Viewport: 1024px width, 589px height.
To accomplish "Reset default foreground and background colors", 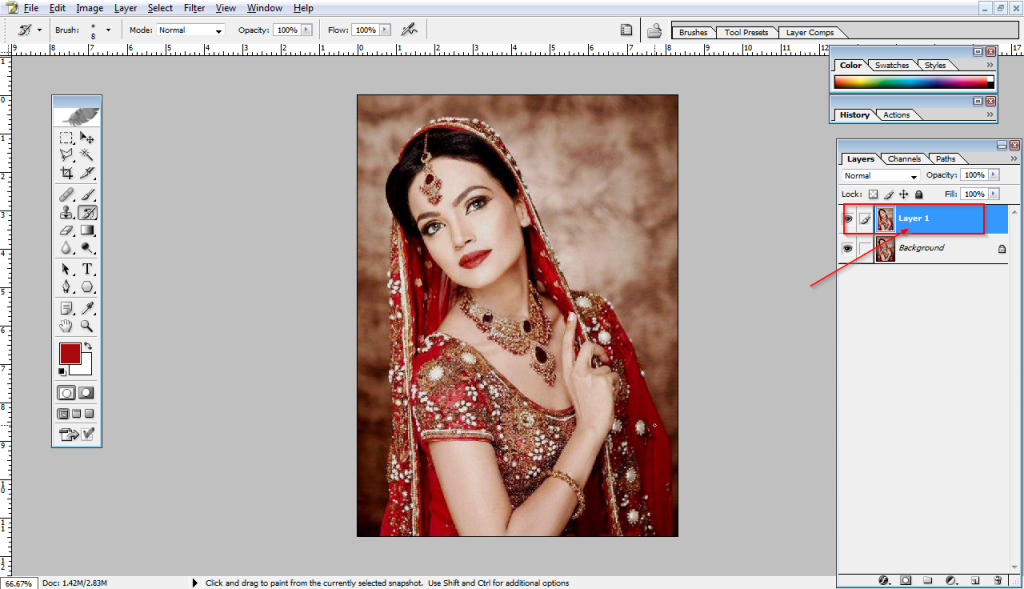I will point(62,372).
